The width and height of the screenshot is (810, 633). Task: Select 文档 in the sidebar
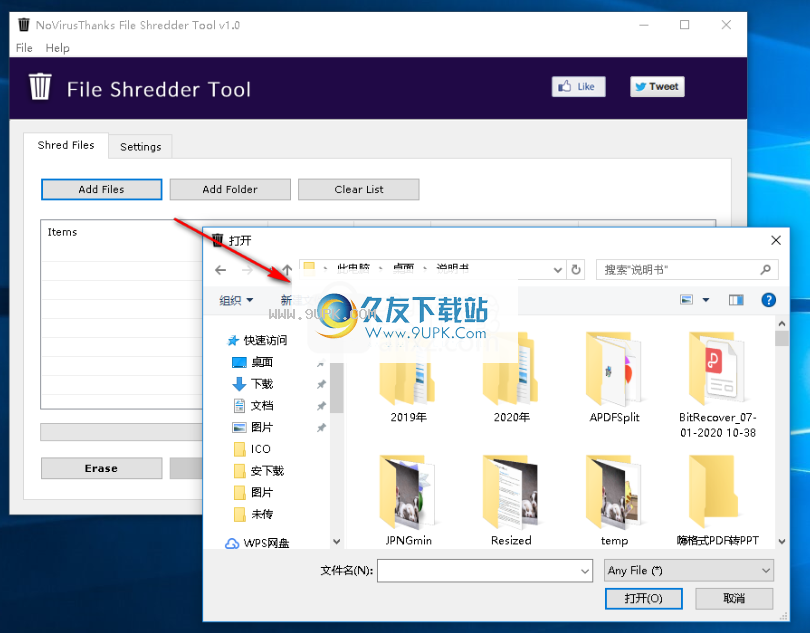262,406
